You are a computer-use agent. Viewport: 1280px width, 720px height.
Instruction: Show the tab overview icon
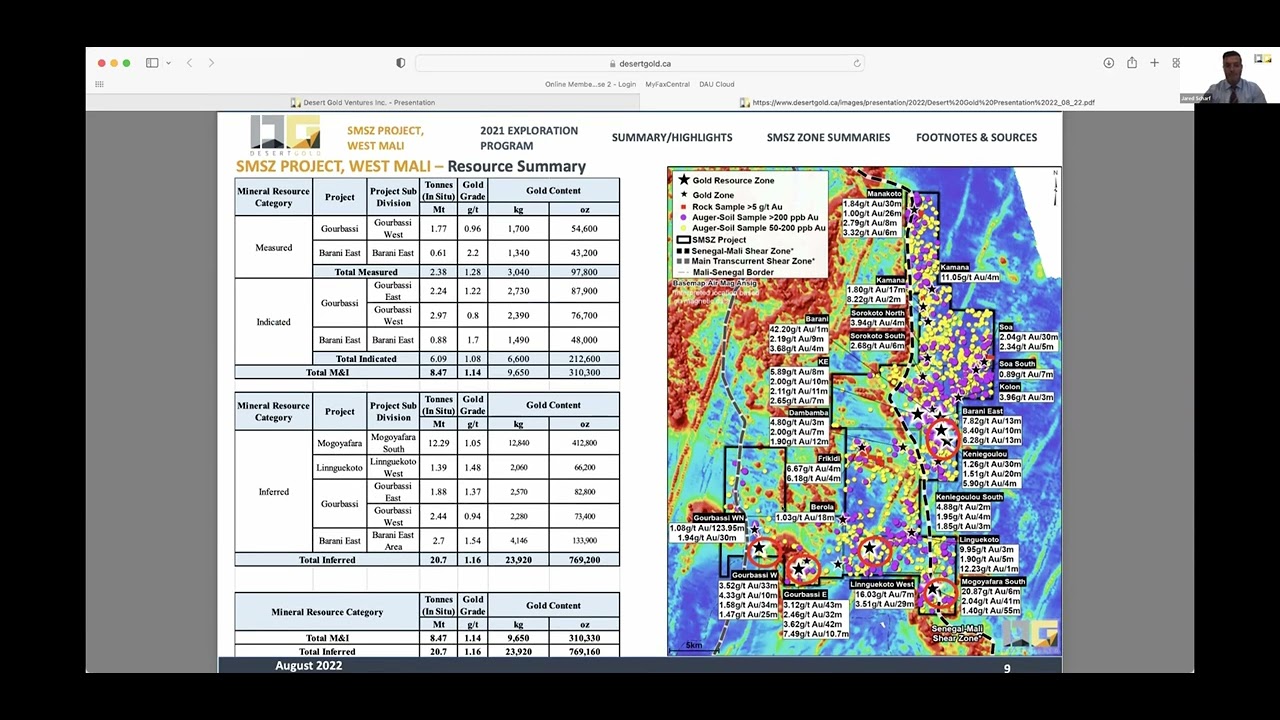click(1176, 63)
